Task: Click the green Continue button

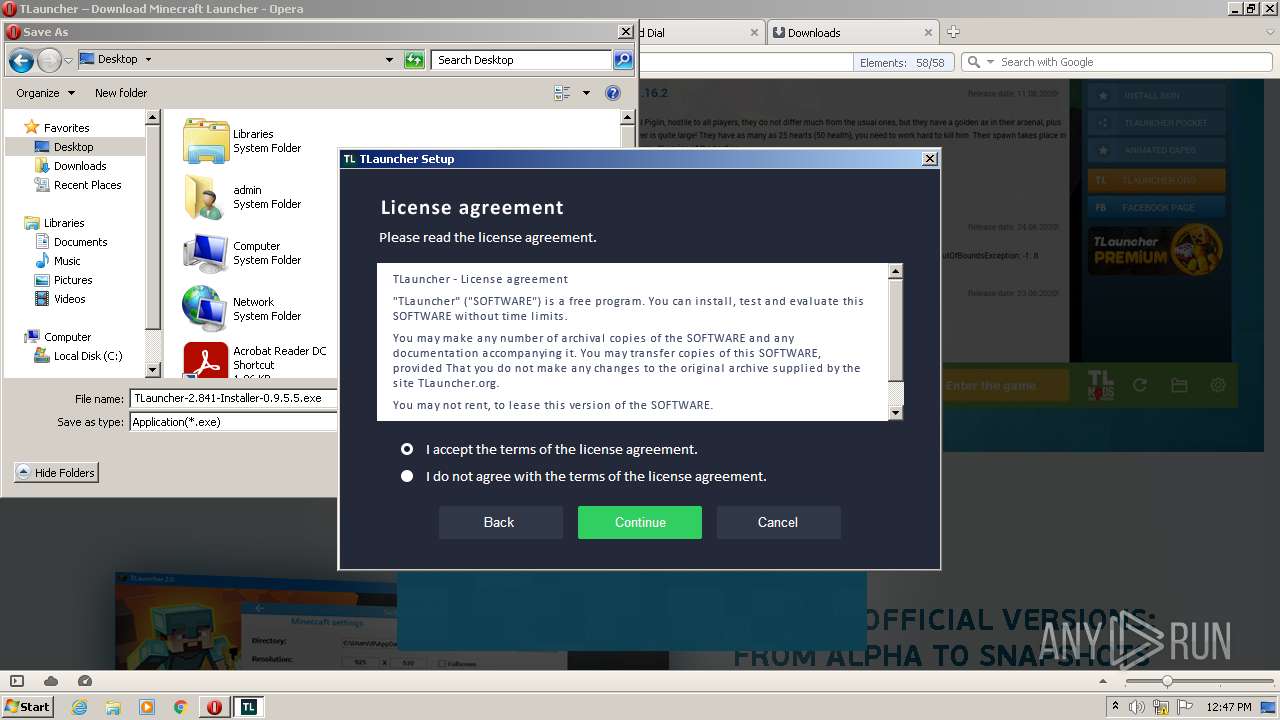Action: 640,522
